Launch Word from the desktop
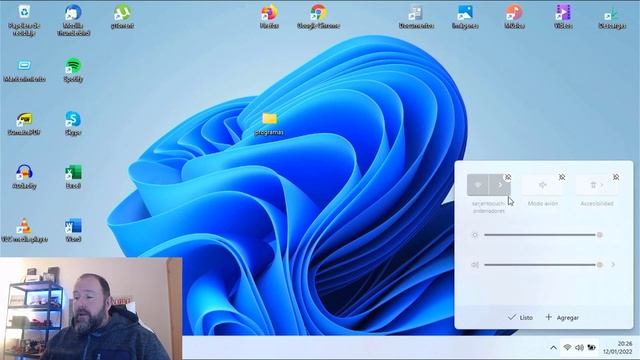The width and height of the screenshot is (640, 360). (73, 230)
